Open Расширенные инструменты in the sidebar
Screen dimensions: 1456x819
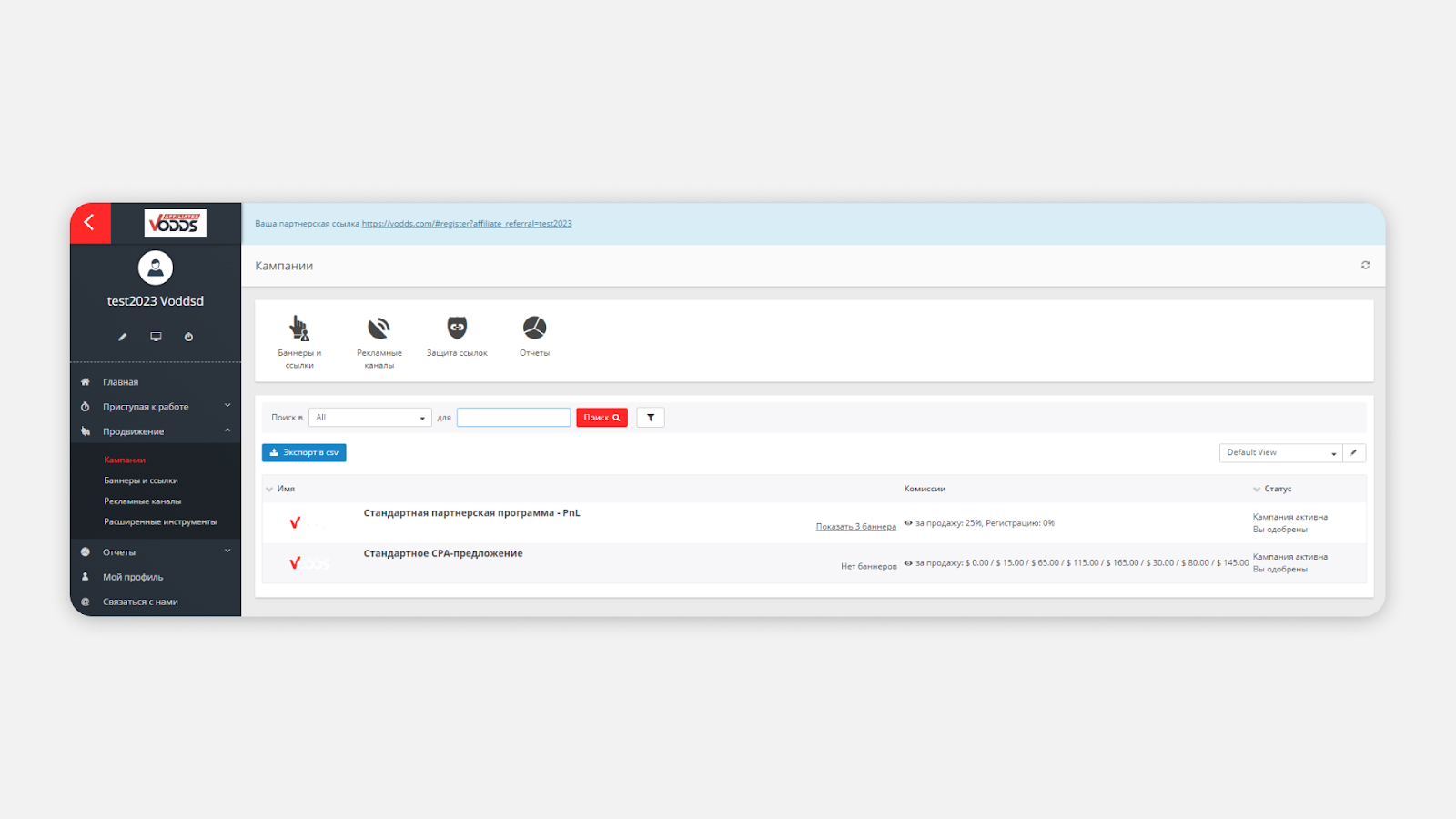click(x=160, y=522)
